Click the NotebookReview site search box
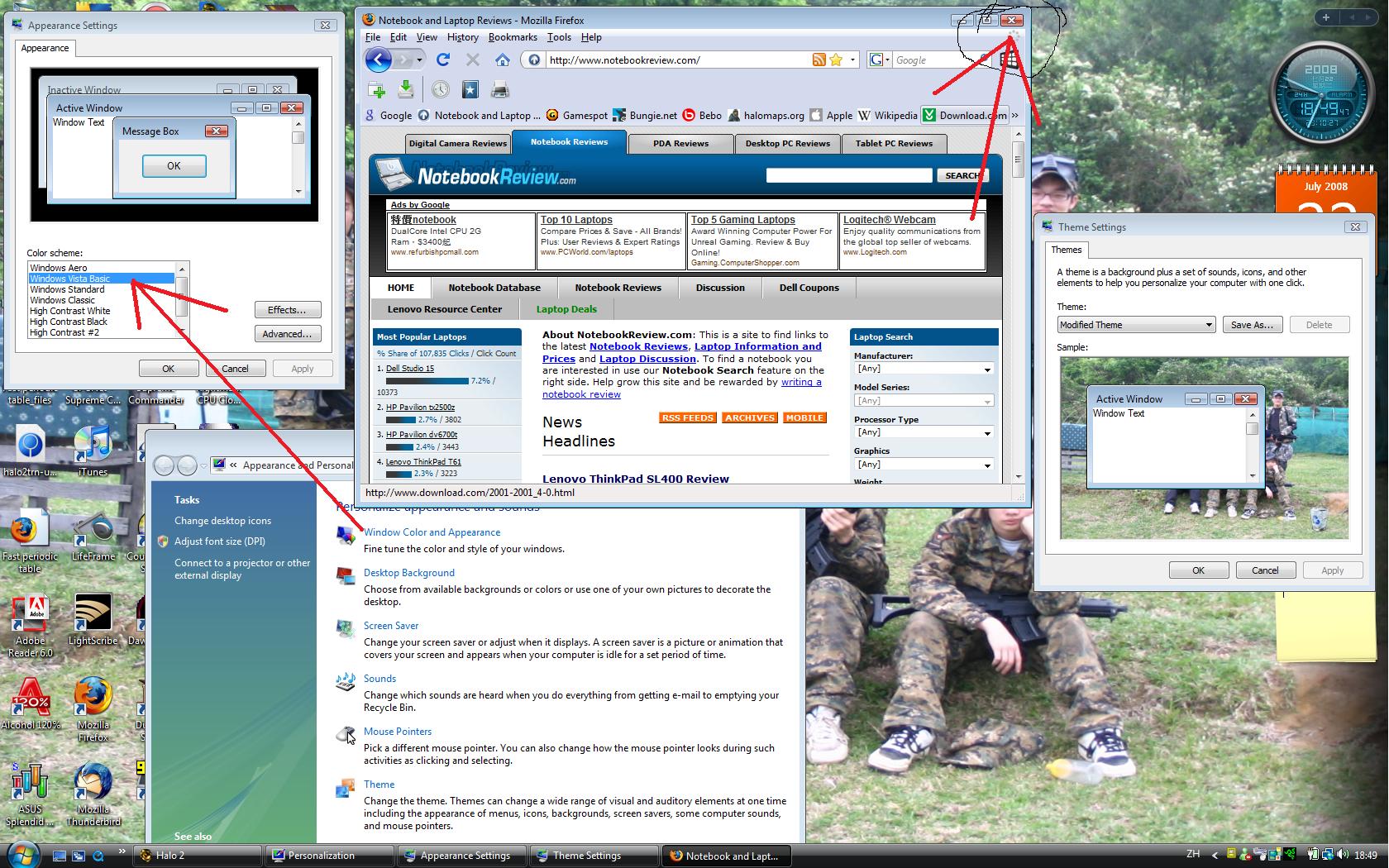This screenshot has width=1389, height=868. pyautogui.click(x=849, y=175)
